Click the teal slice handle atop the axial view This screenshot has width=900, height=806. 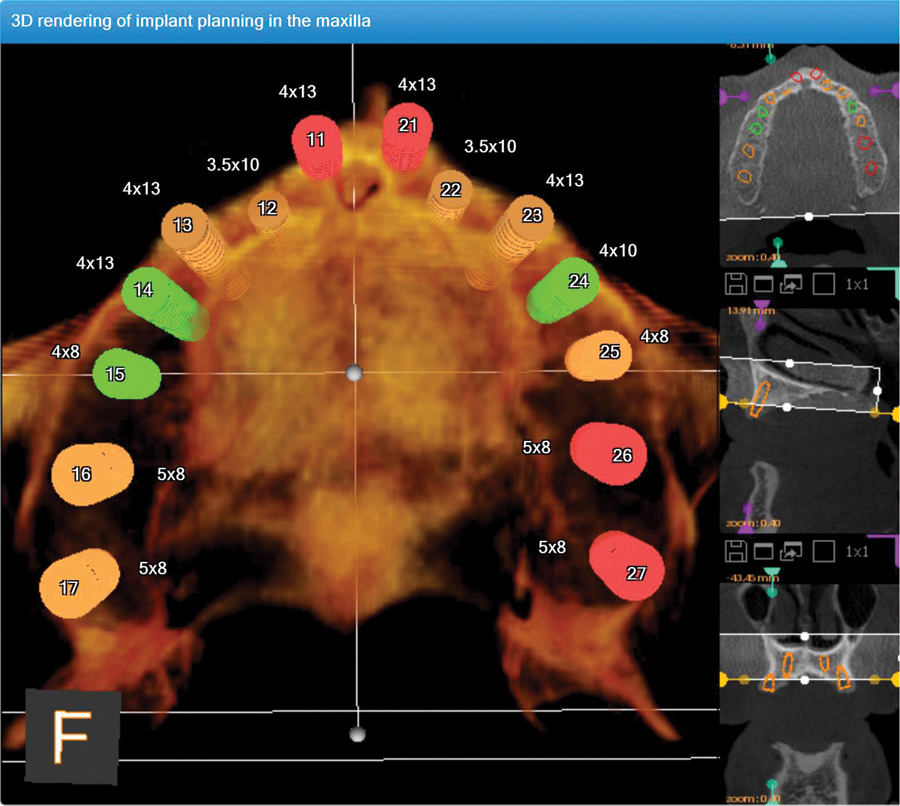(769, 58)
